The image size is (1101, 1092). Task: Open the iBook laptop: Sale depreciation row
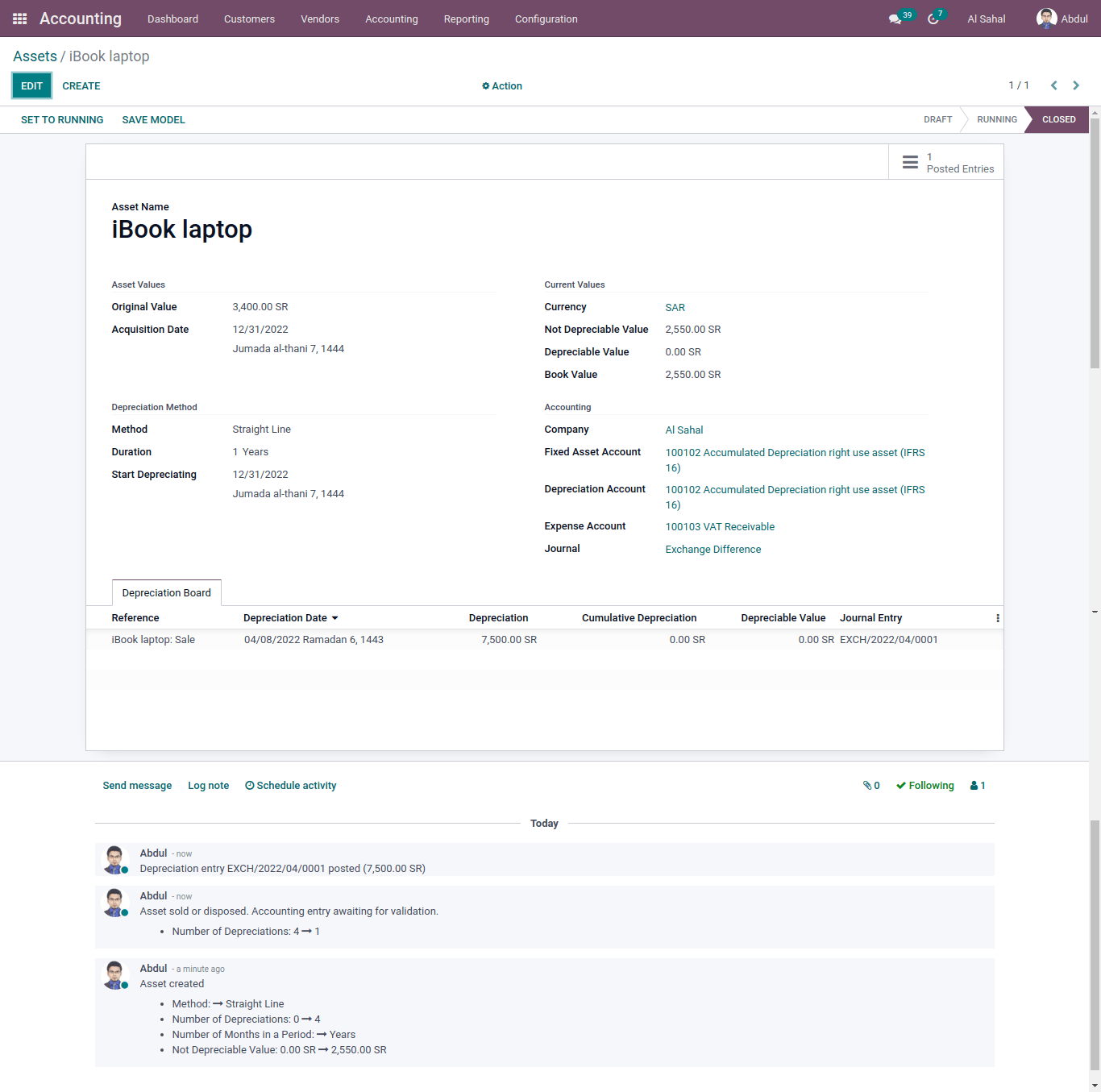(545, 640)
